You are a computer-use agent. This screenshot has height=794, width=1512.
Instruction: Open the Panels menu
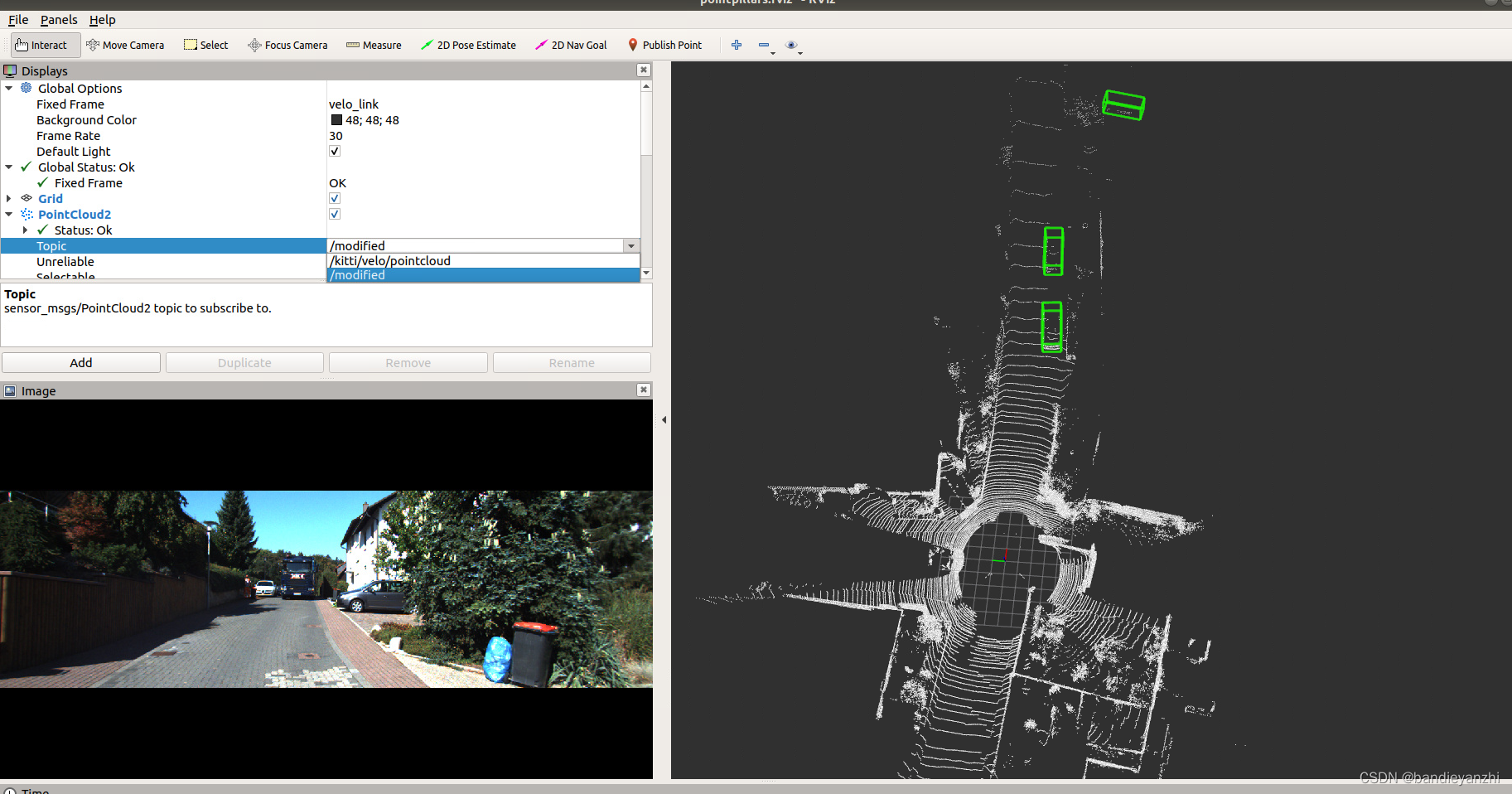59,19
